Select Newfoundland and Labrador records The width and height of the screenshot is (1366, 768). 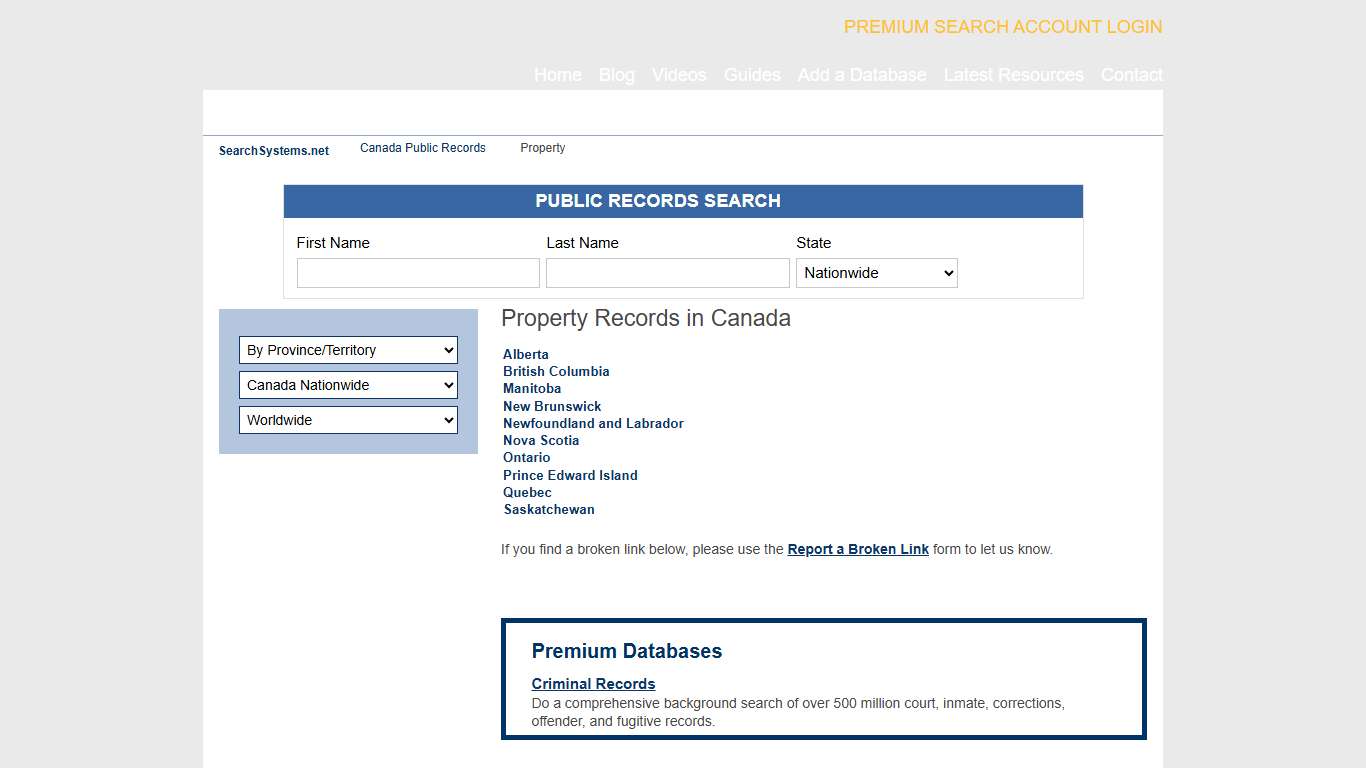click(x=593, y=423)
